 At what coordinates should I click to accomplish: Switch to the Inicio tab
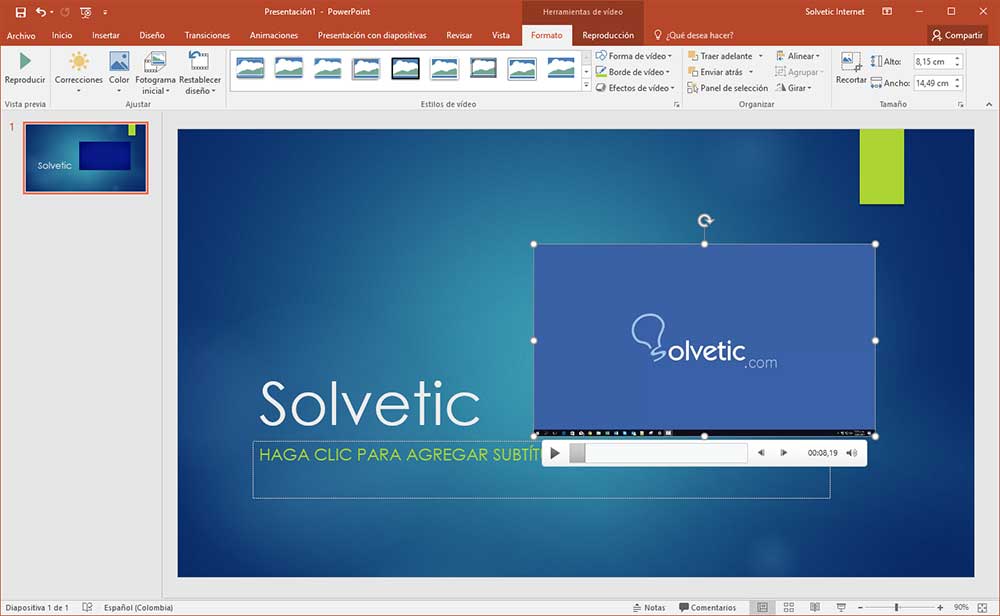[x=62, y=36]
